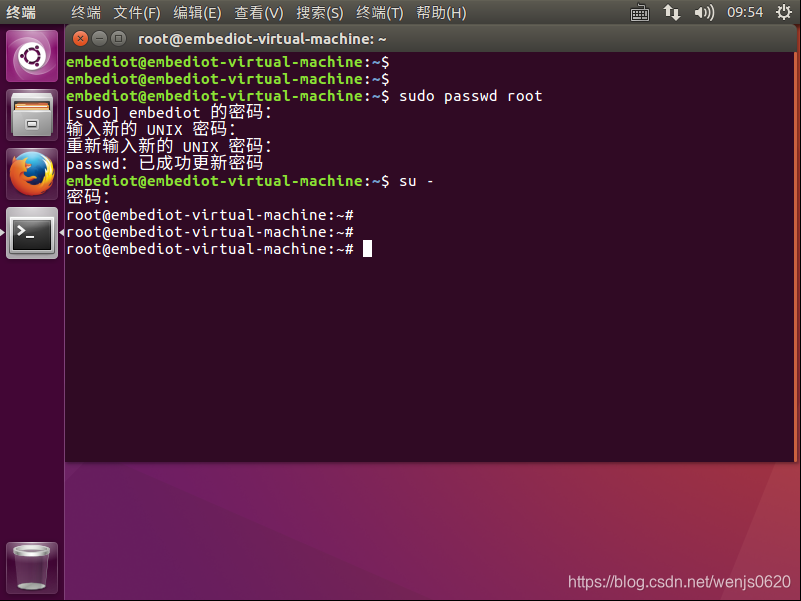Open the 搜索(S) menu

tap(320, 13)
